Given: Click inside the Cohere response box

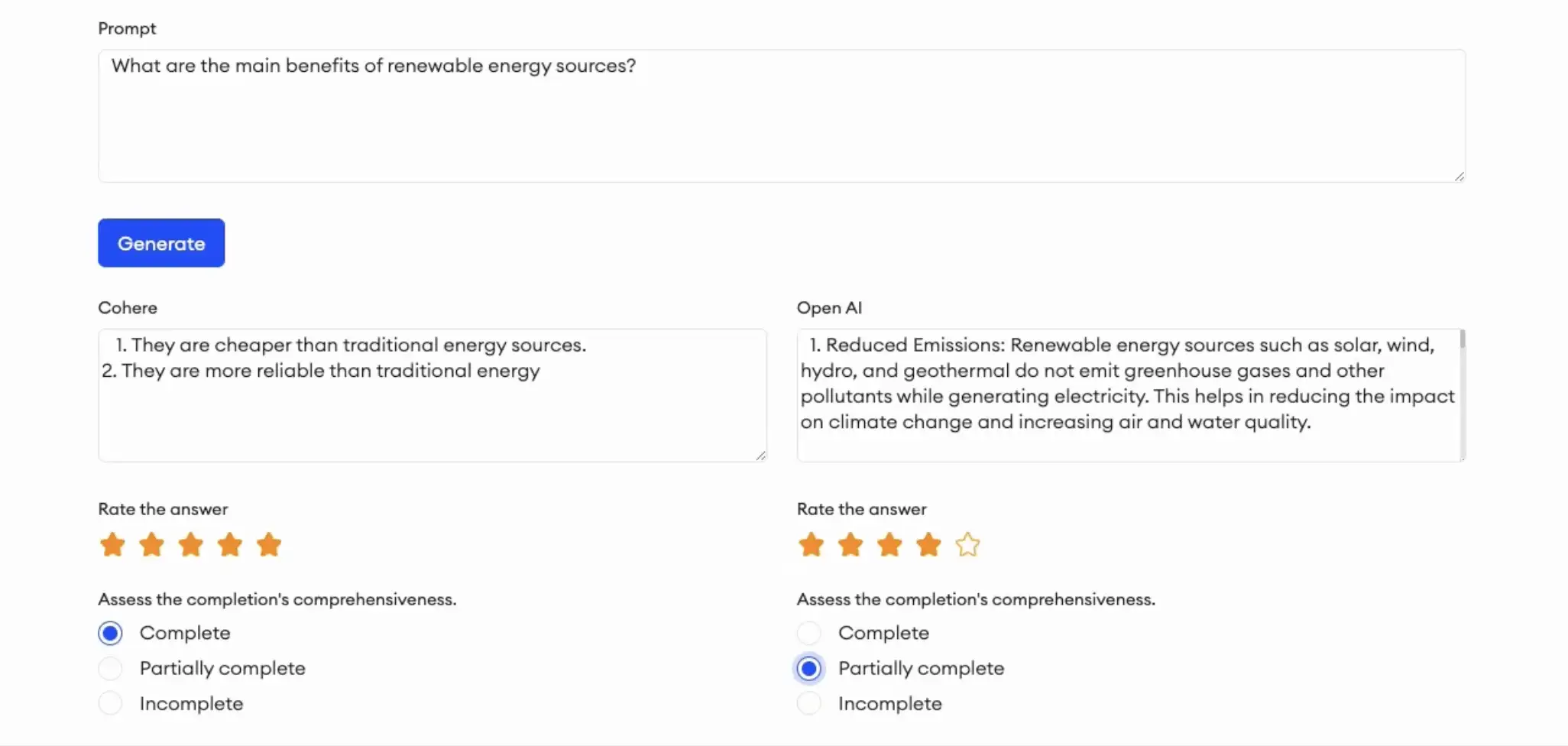Looking at the screenshot, I should click(432, 413).
